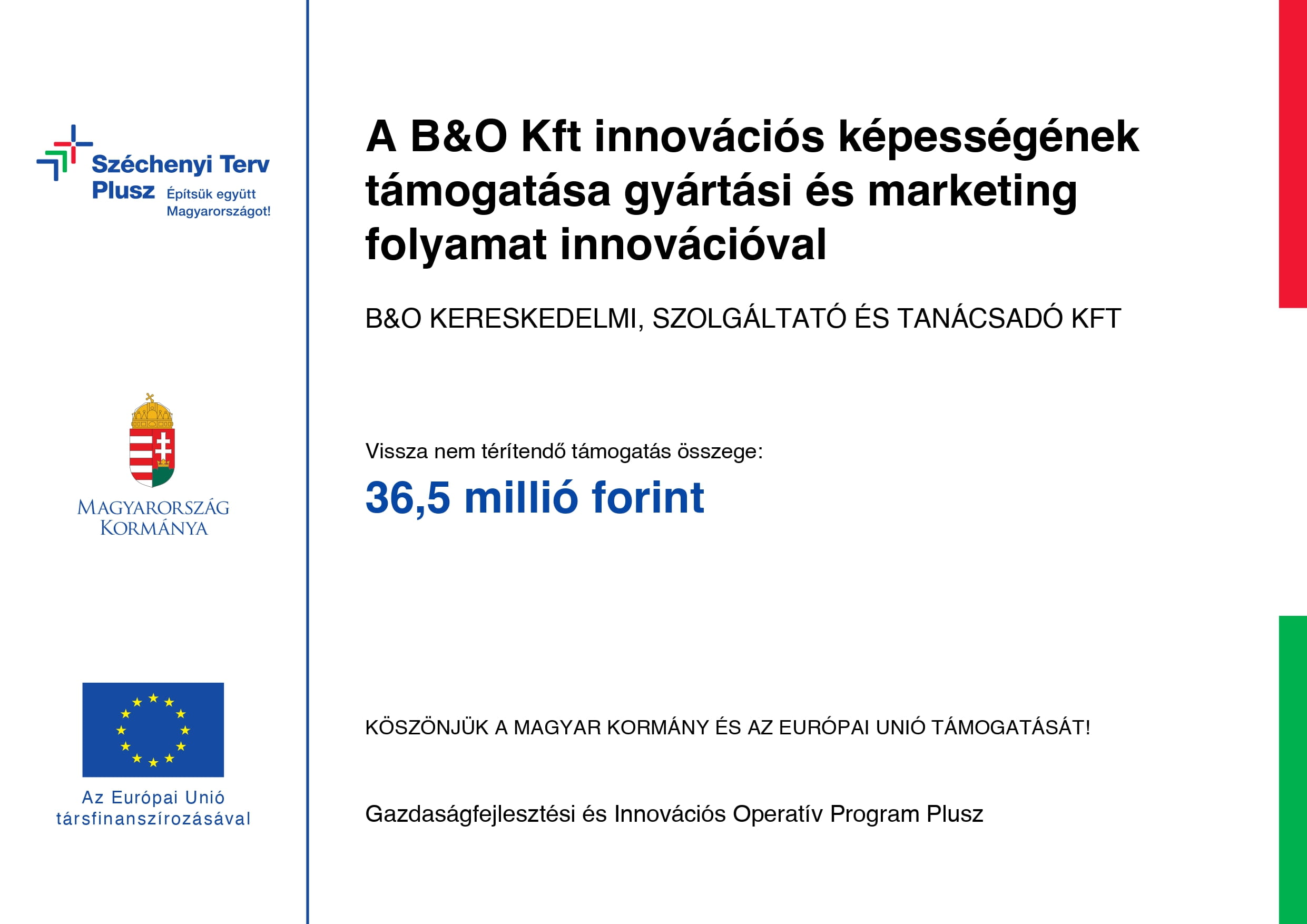Click the Magyarország Kormánya caption

153,517
